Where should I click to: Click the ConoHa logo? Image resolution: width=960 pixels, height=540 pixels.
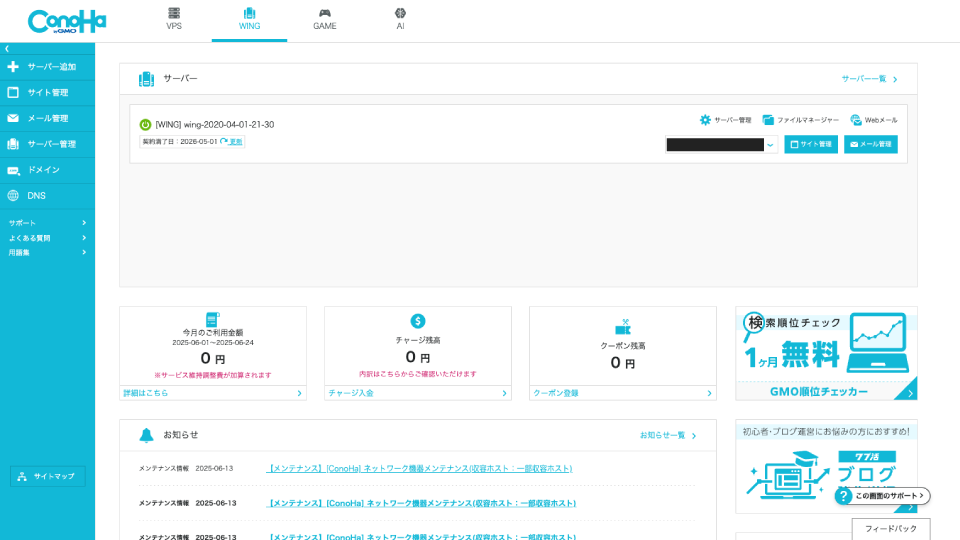67,21
